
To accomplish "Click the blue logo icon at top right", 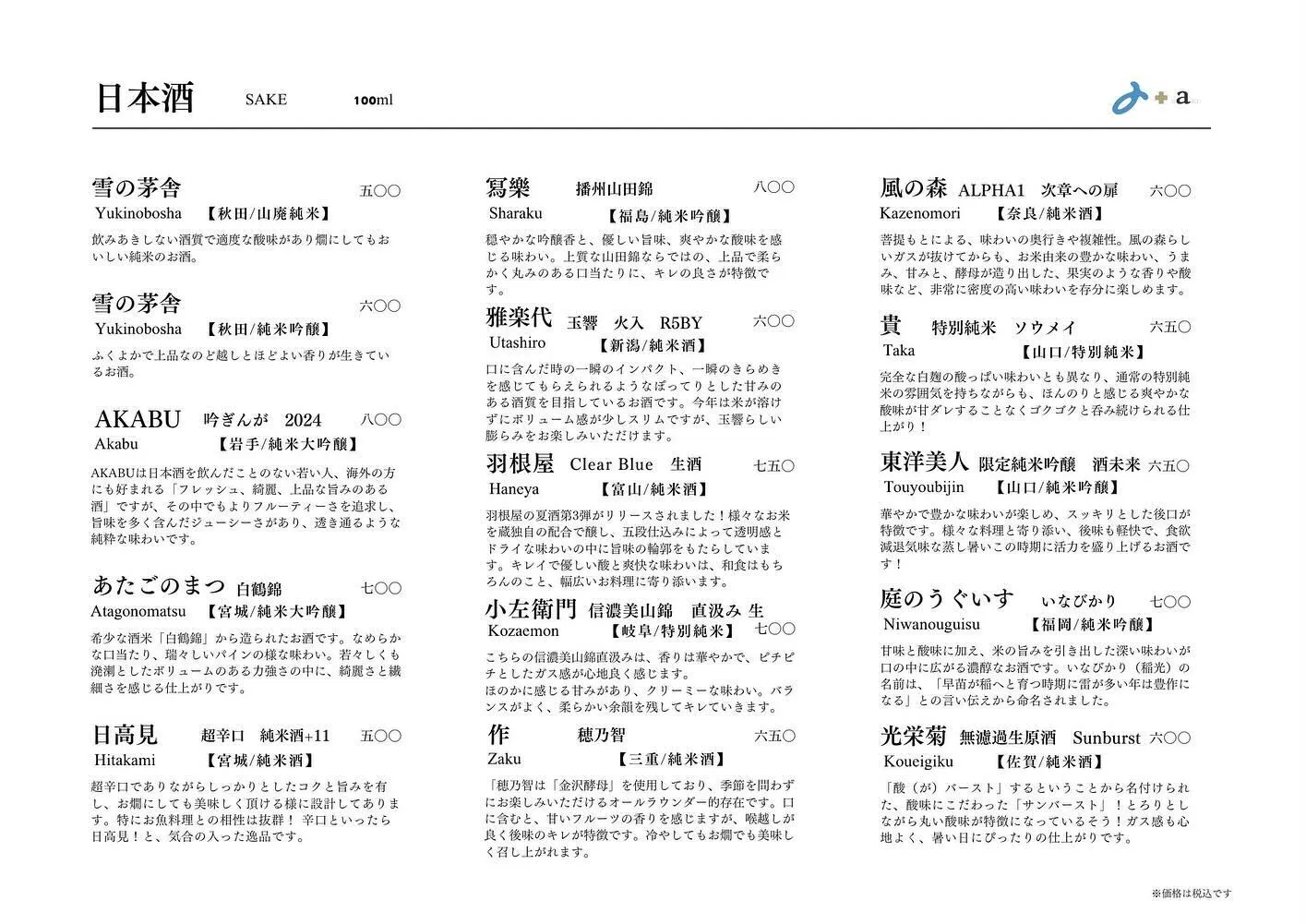I will tap(1132, 99).
